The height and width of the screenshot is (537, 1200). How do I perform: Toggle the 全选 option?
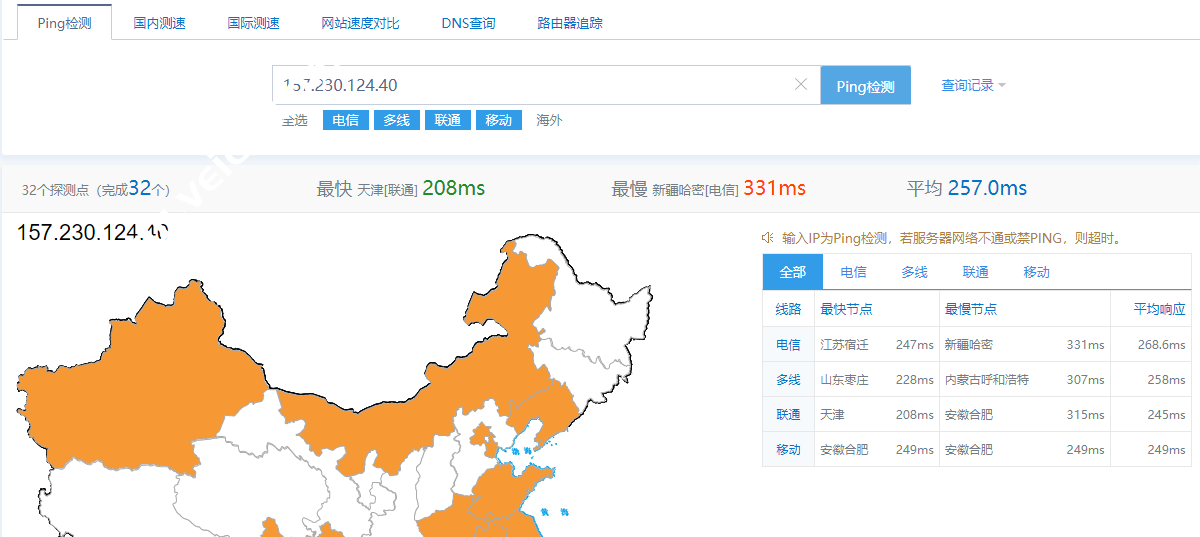(x=295, y=120)
